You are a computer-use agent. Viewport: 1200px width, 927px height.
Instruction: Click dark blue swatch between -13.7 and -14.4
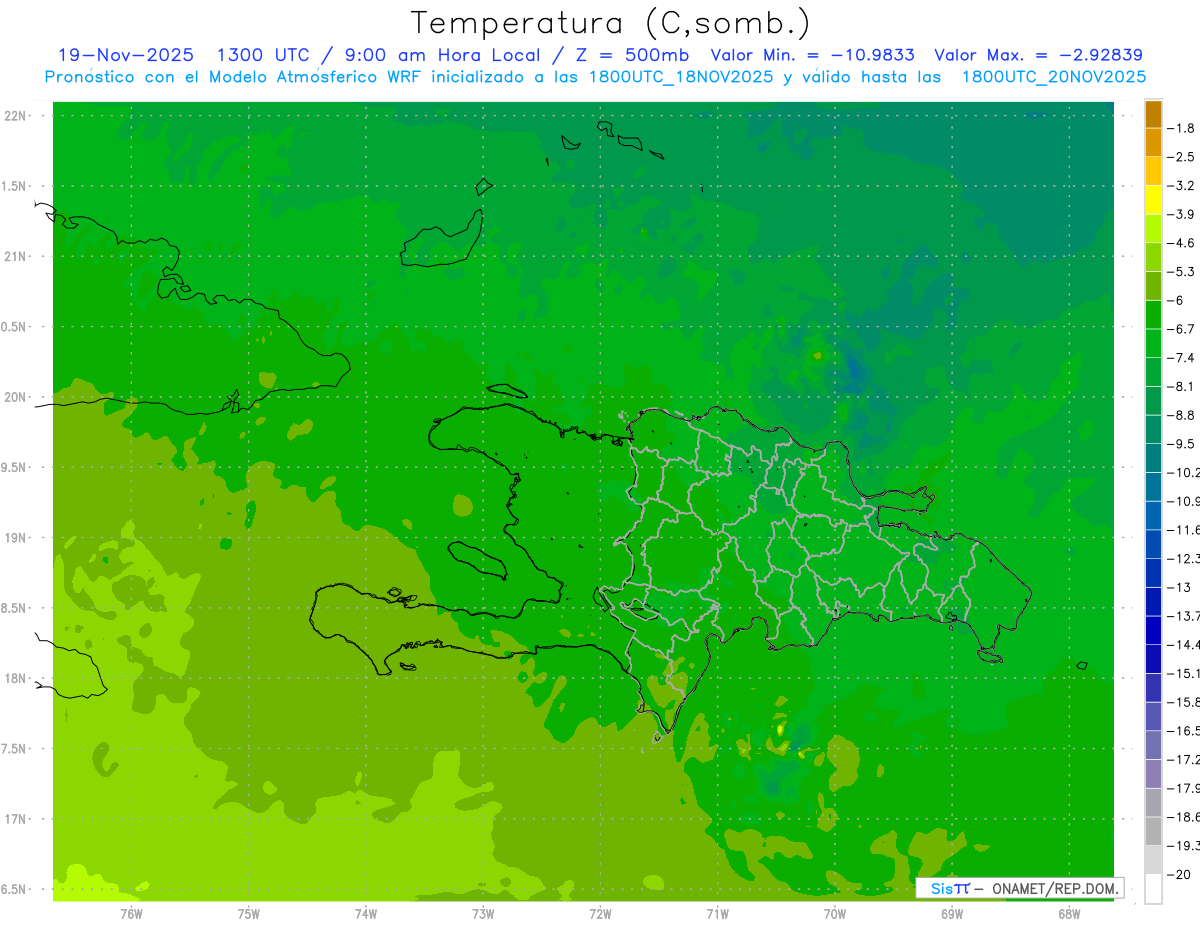click(x=1153, y=630)
